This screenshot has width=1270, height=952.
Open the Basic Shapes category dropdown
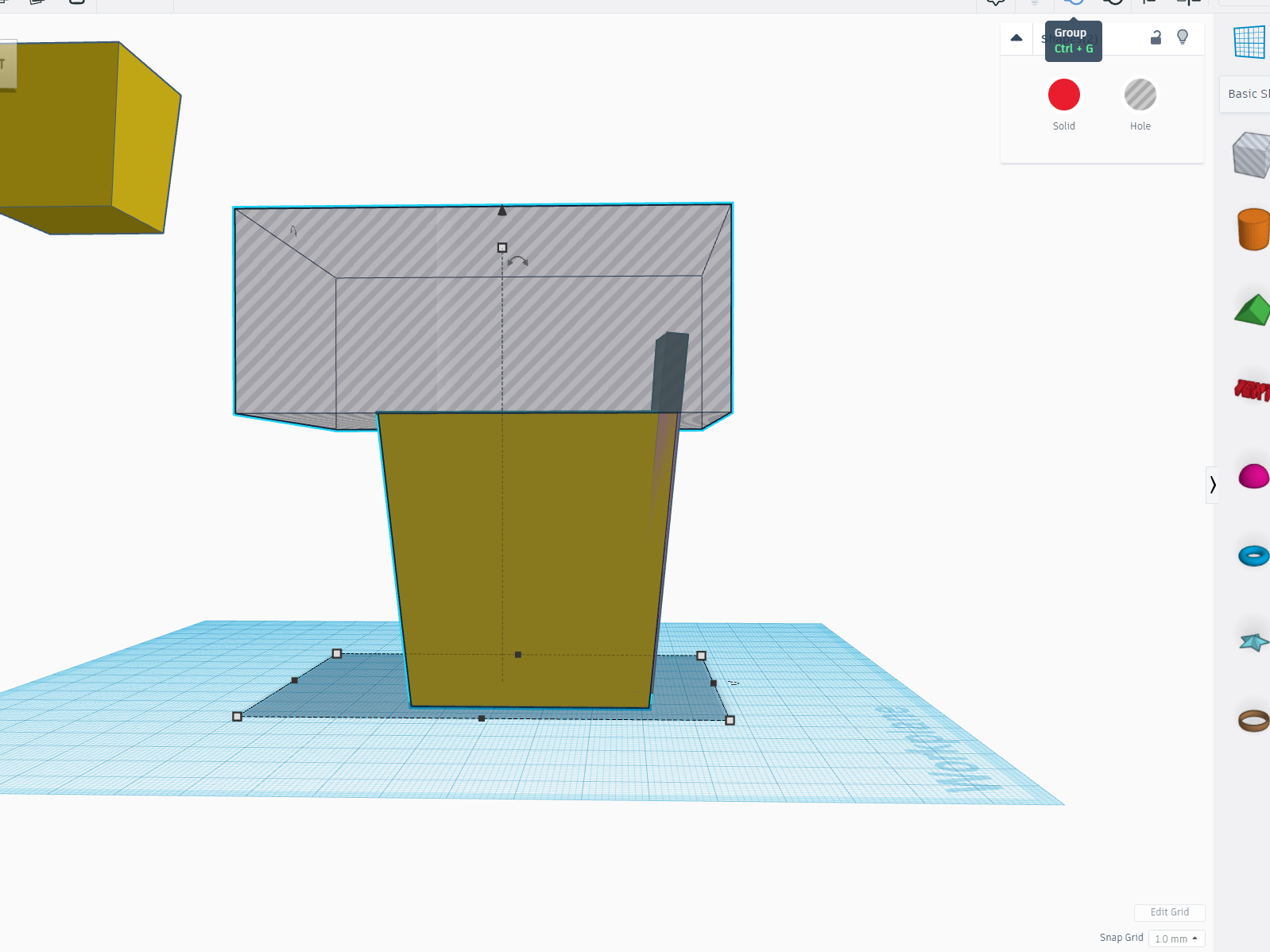[1246, 94]
